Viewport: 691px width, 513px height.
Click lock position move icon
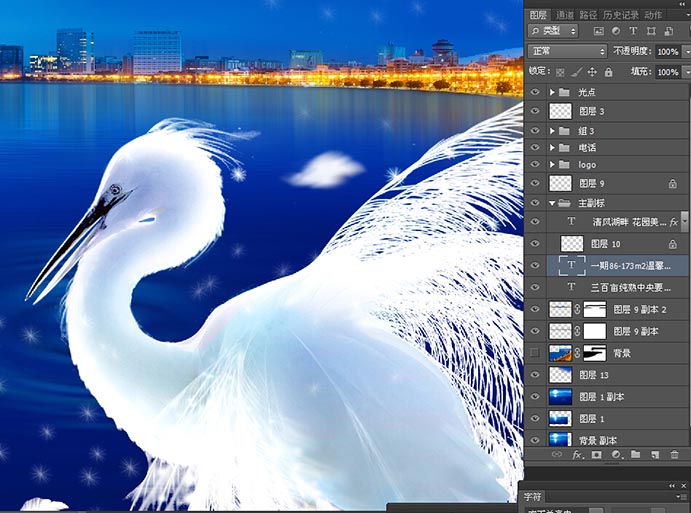[592, 72]
